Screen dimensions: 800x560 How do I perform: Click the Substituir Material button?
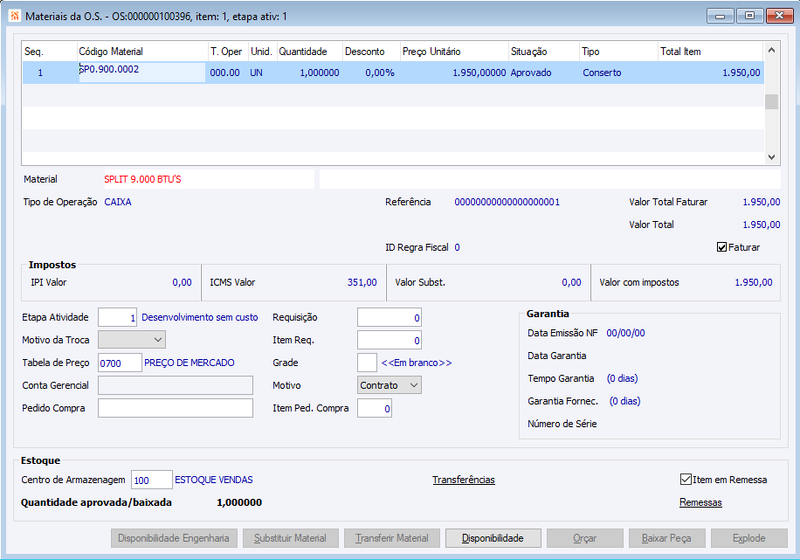(290, 538)
